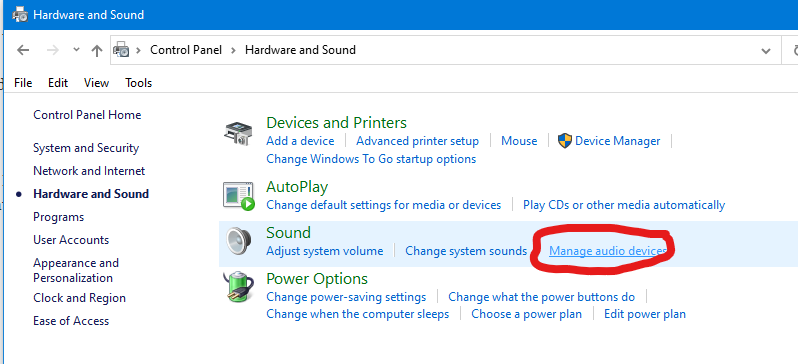Open Manage audio devices link

[x=608, y=251]
